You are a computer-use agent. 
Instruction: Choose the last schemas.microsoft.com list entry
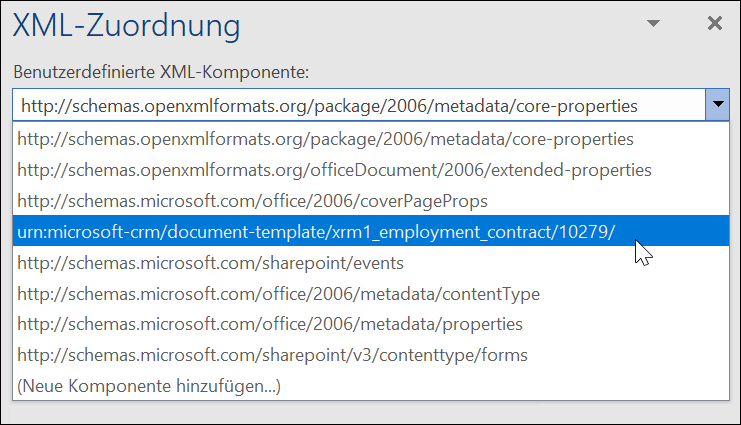[x=273, y=356]
